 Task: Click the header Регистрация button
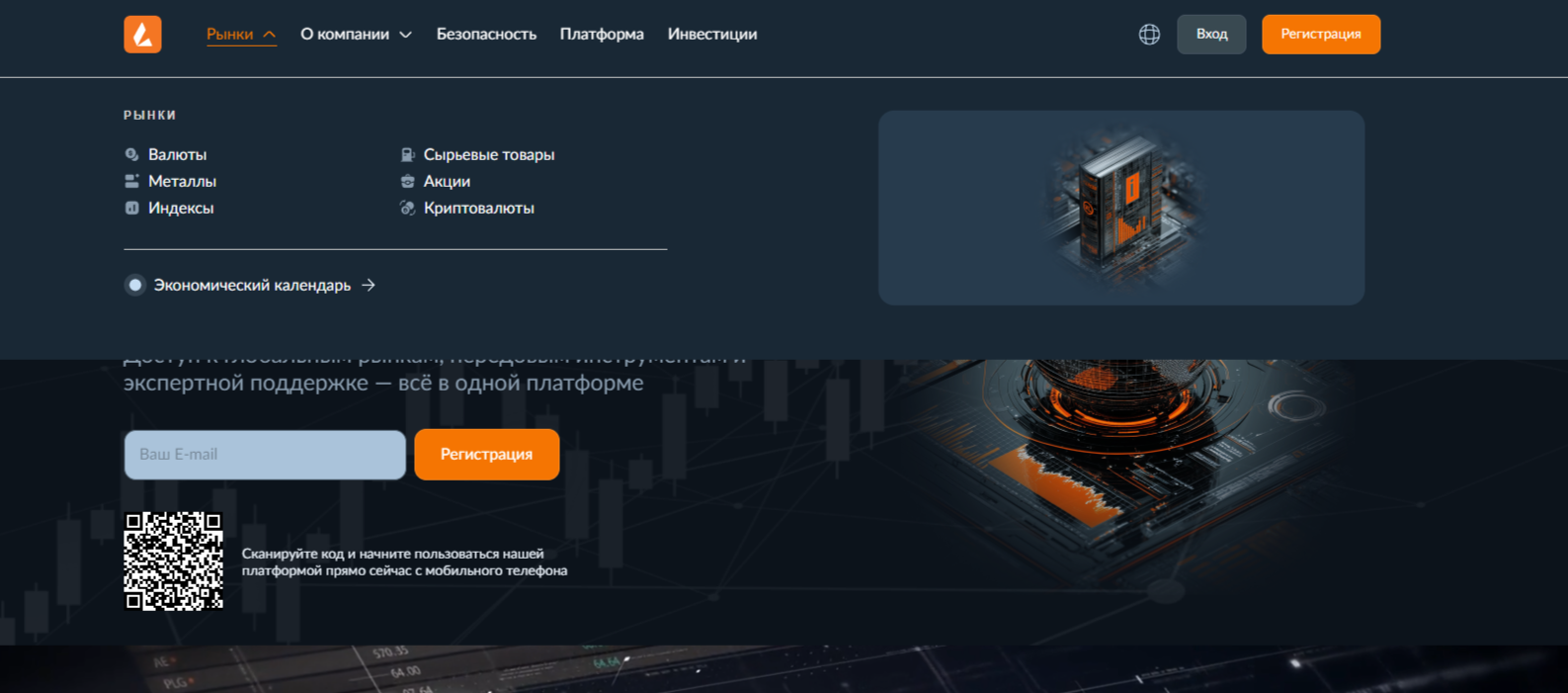pos(1320,35)
